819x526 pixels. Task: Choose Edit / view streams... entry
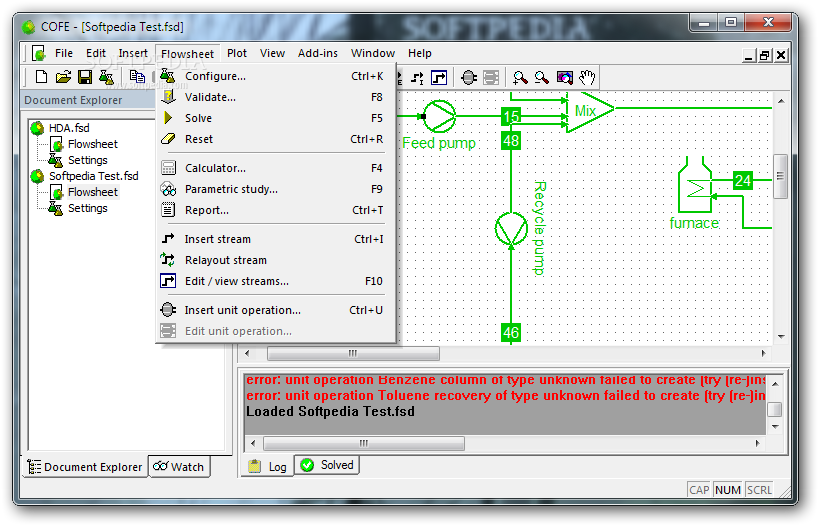click(275, 281)
